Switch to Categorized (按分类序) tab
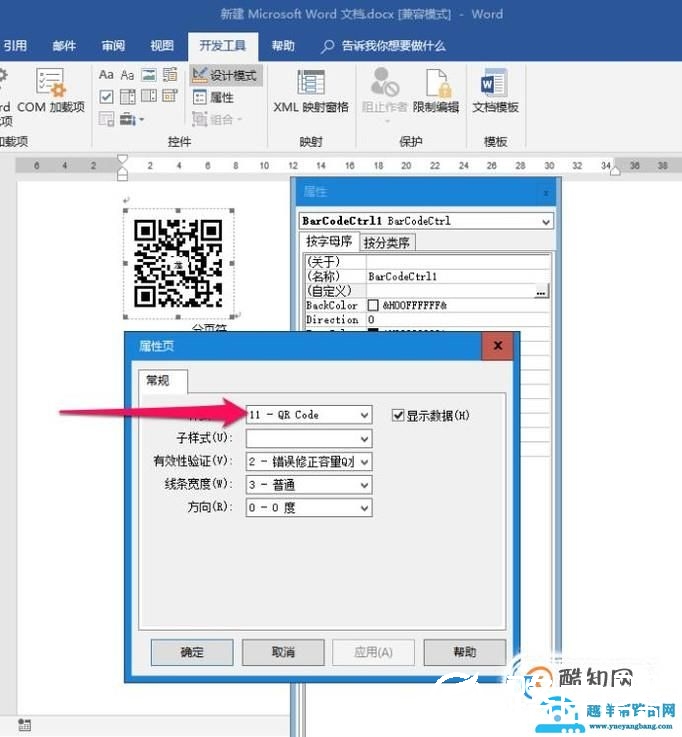 click(387, 243)
